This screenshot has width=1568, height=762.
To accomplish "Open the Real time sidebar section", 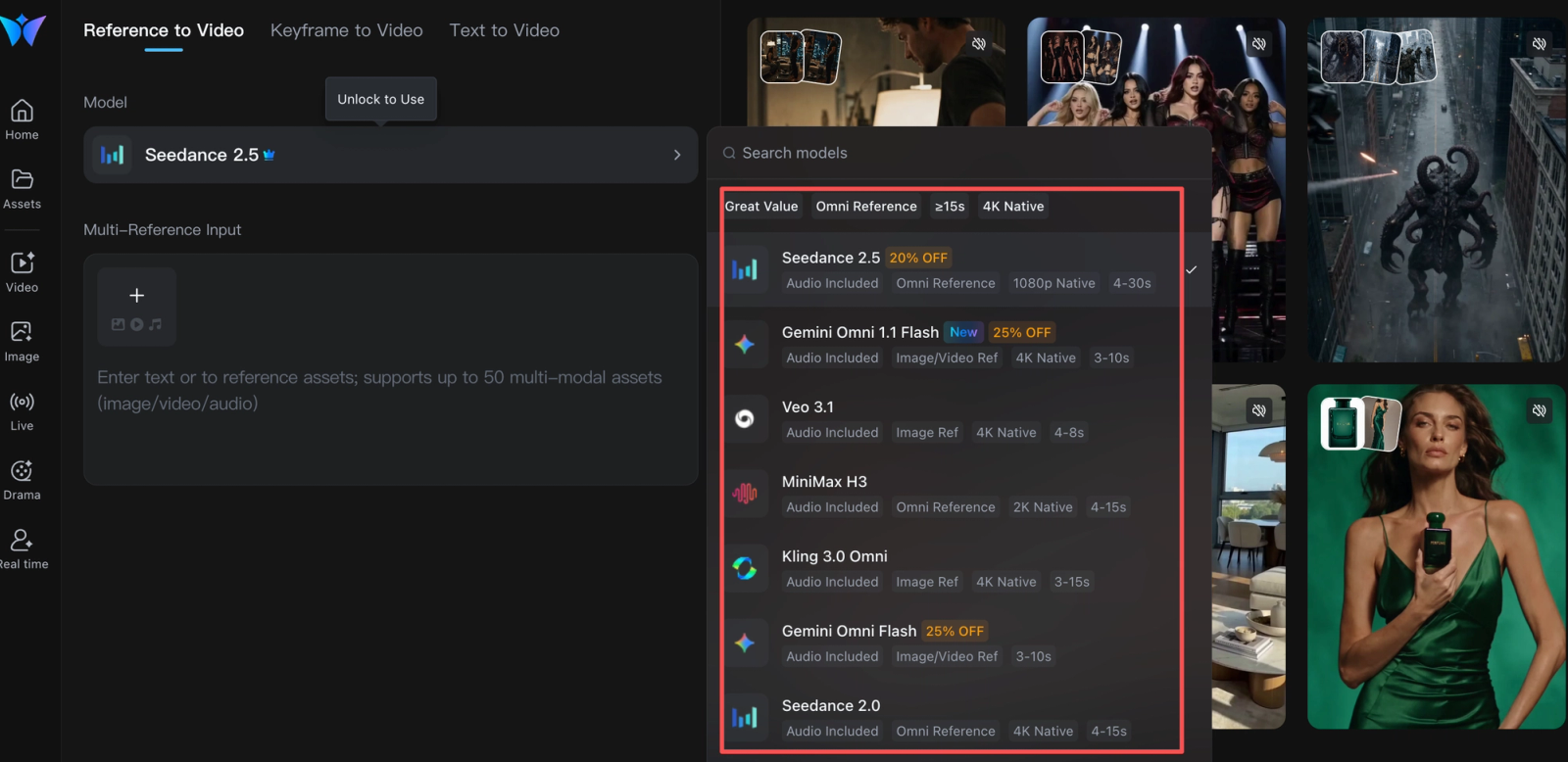I will (x=22, y=550).
